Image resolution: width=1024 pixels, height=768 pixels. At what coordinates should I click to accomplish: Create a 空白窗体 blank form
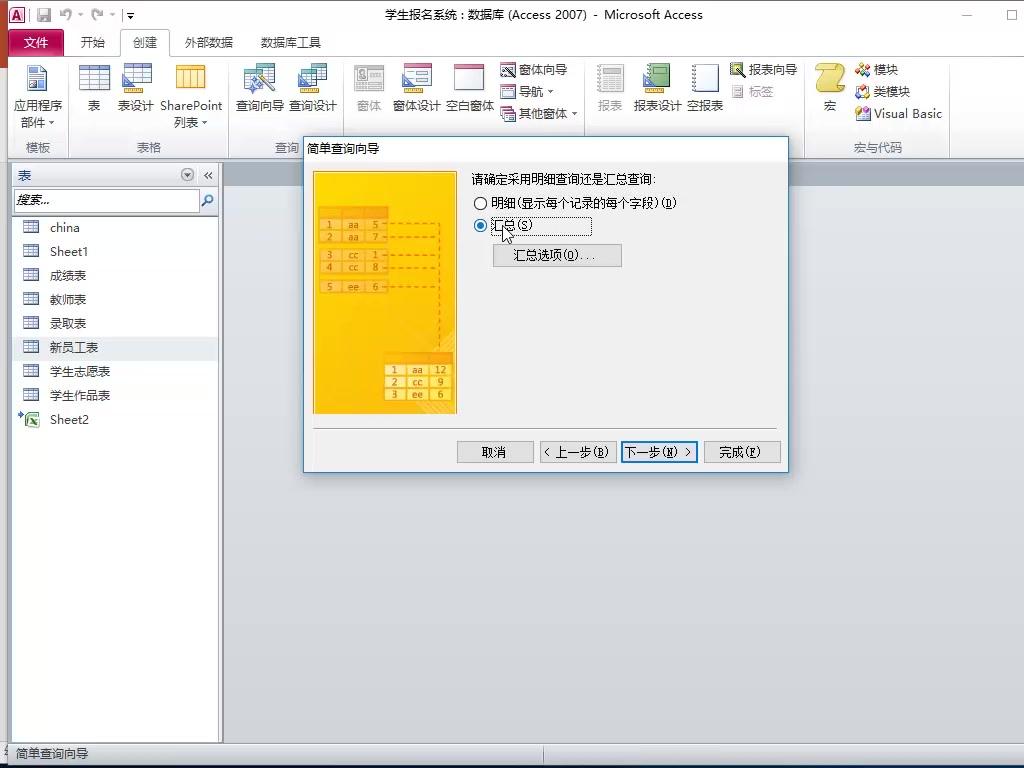[470, 88]
